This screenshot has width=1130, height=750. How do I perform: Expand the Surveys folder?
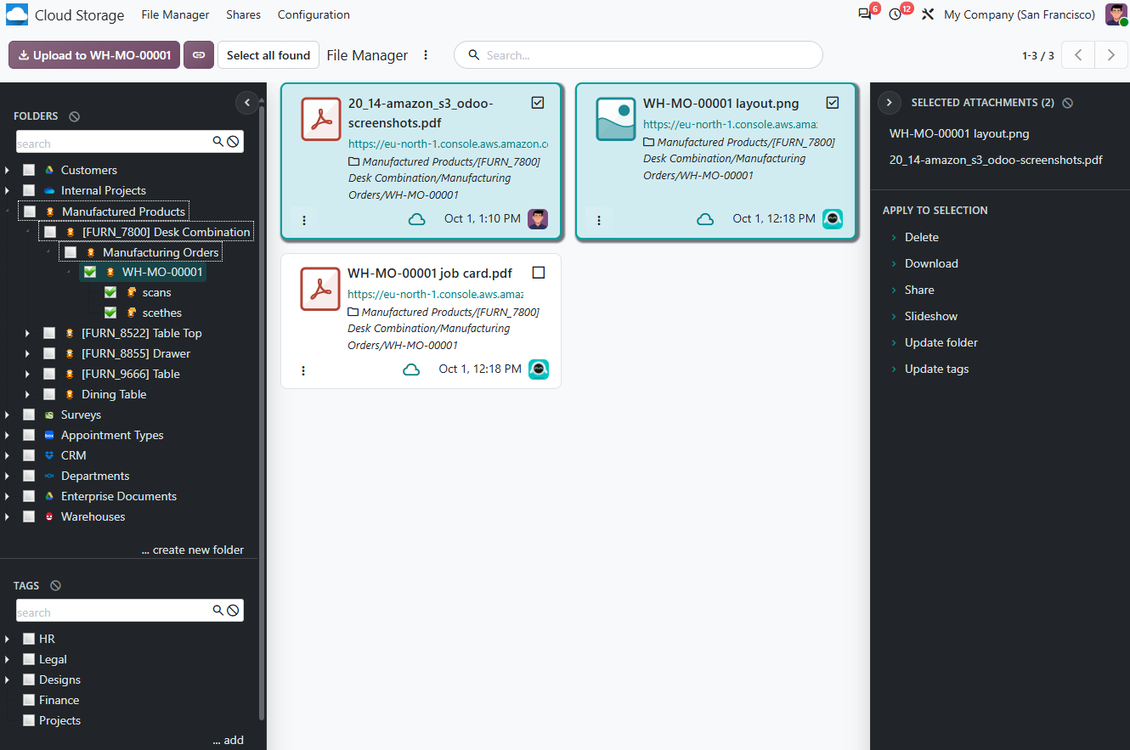click(7, 415)
